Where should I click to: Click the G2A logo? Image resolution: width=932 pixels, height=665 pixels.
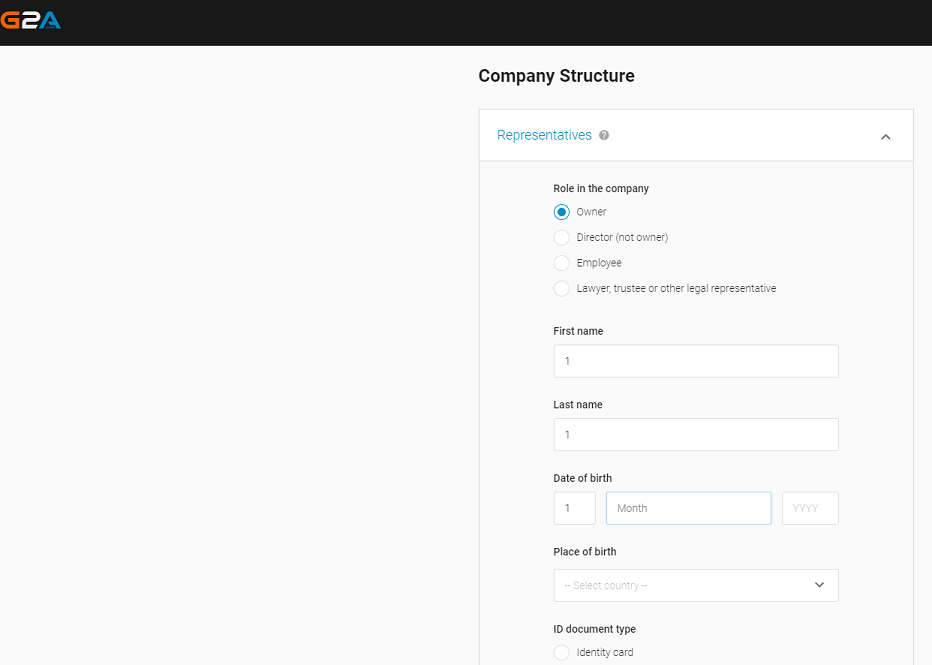(31, 20)
